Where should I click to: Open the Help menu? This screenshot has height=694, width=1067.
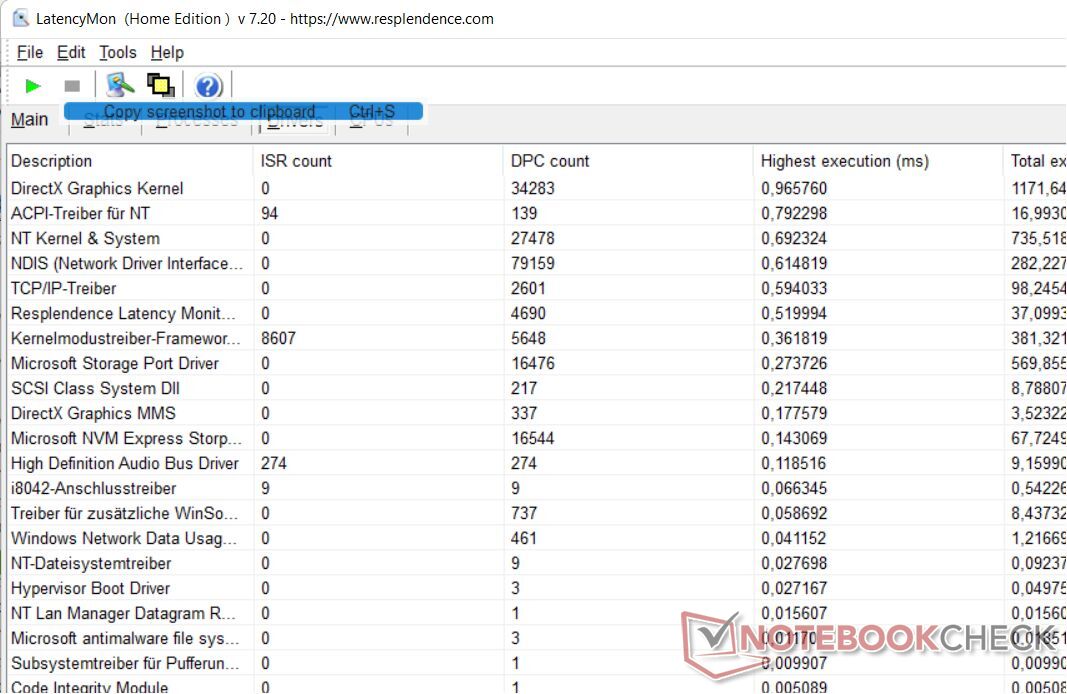167,52
